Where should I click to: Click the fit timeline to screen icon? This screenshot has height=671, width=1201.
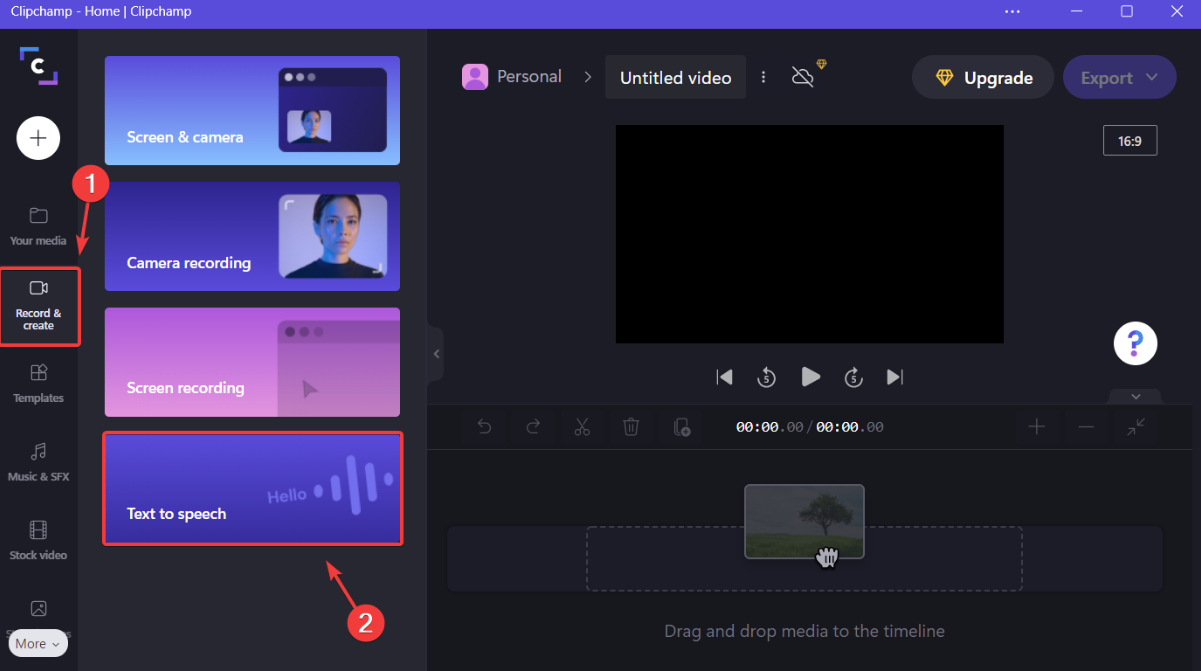pos(1136,427)
